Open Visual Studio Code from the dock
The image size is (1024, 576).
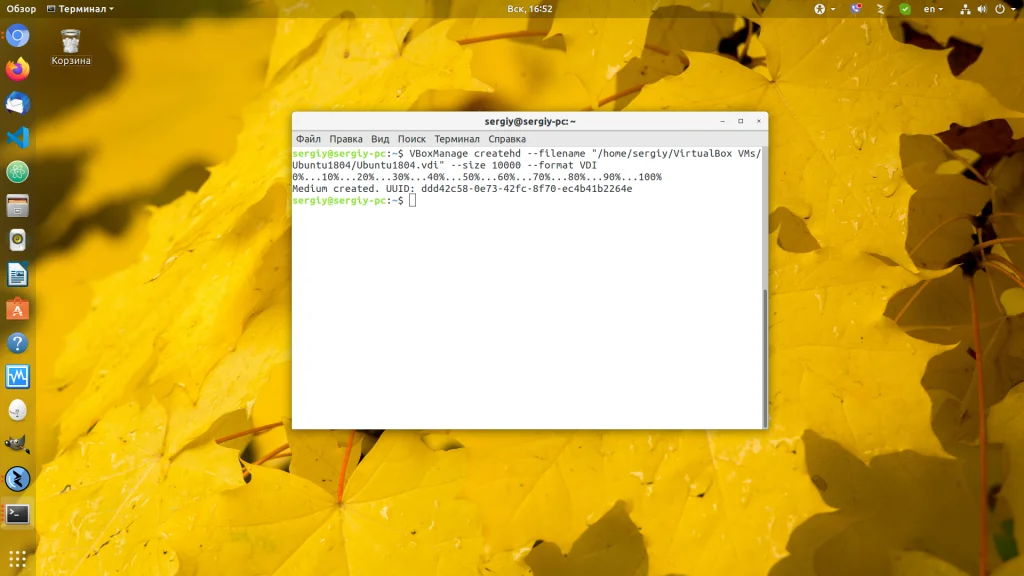(18, 138)
